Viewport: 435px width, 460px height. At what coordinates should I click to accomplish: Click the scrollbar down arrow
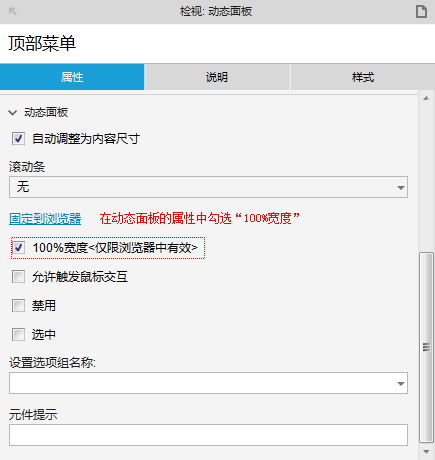click(426, 452)
